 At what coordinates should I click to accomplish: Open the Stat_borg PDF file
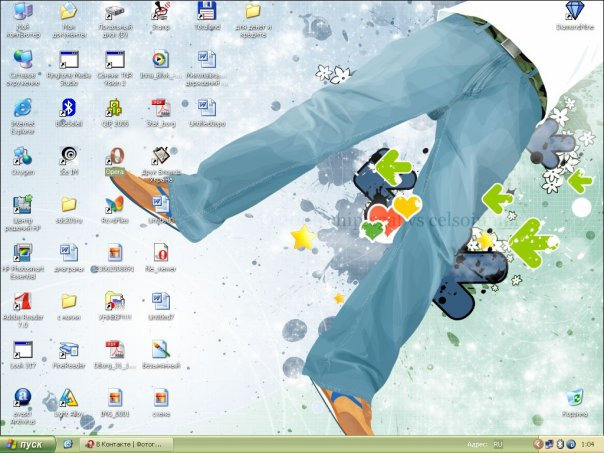(x=161, y=107)
